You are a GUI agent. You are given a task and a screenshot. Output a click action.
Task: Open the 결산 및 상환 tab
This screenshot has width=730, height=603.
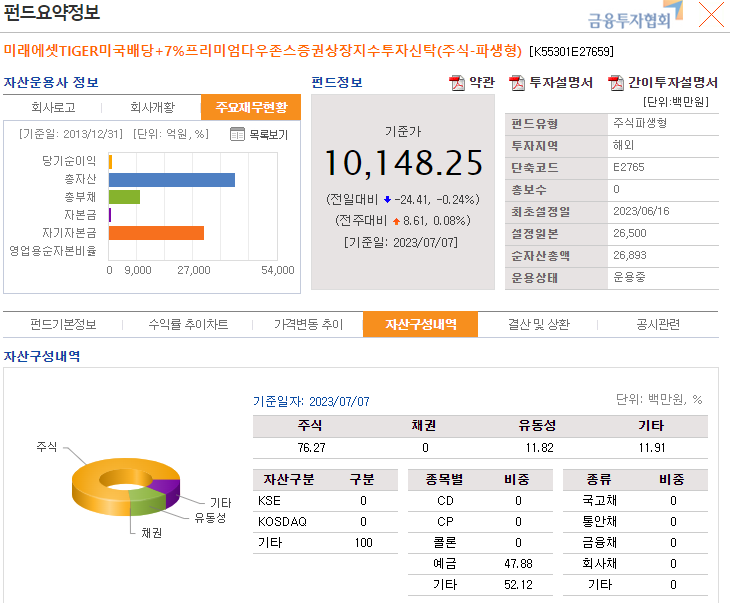[538, 325]
